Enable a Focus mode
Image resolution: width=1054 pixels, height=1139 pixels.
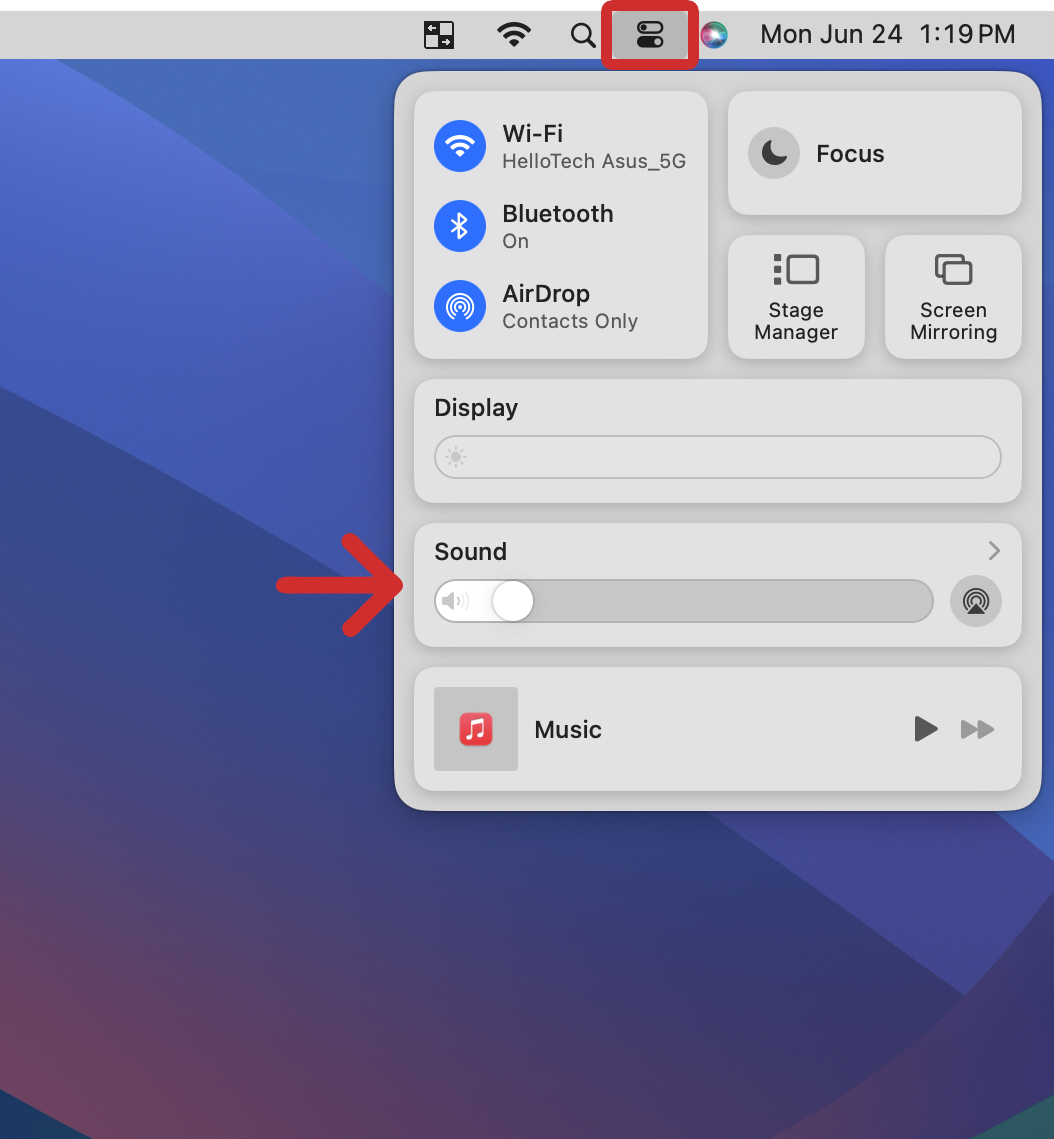[x=850, y=153]
